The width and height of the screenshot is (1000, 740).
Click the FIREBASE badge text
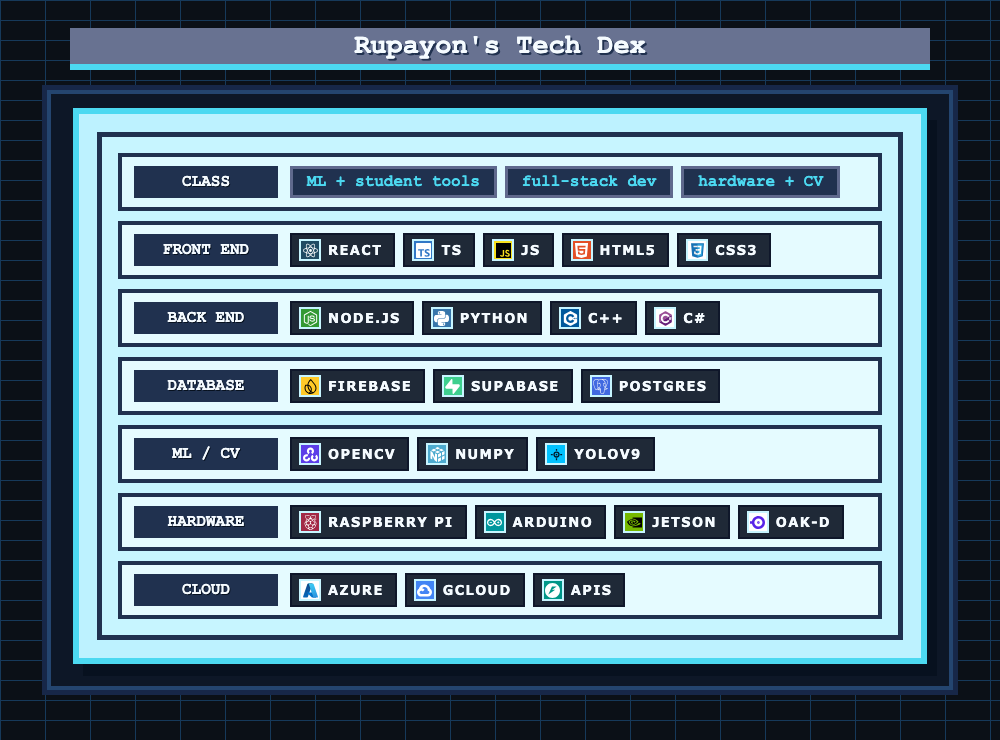[x=369, y=386]
